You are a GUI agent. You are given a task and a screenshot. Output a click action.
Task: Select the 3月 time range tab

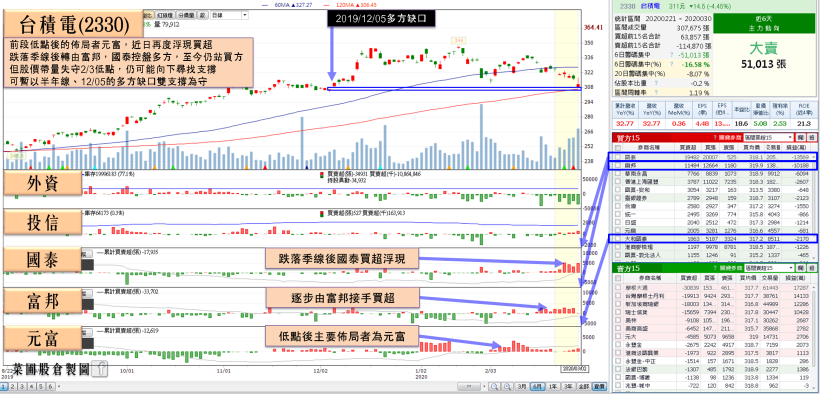coord(522,386)
